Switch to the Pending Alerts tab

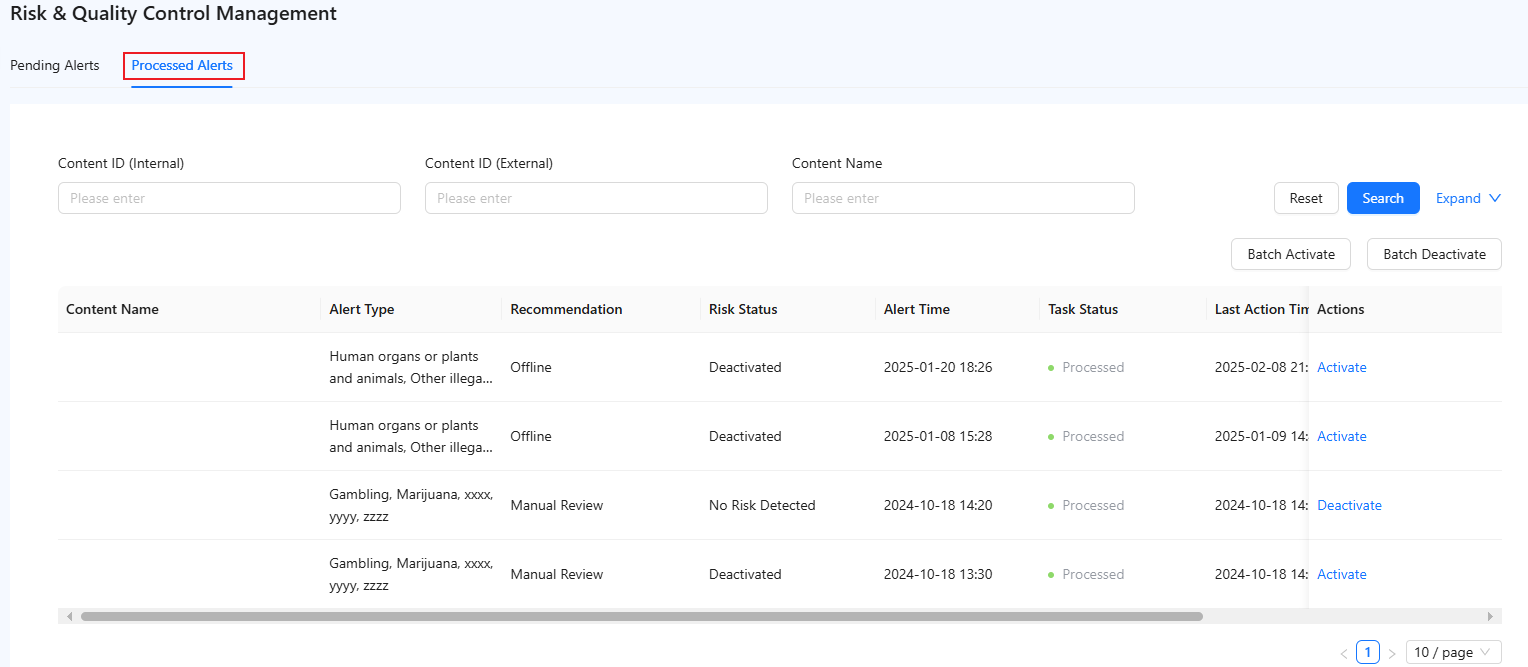click(x=55, y=66)
